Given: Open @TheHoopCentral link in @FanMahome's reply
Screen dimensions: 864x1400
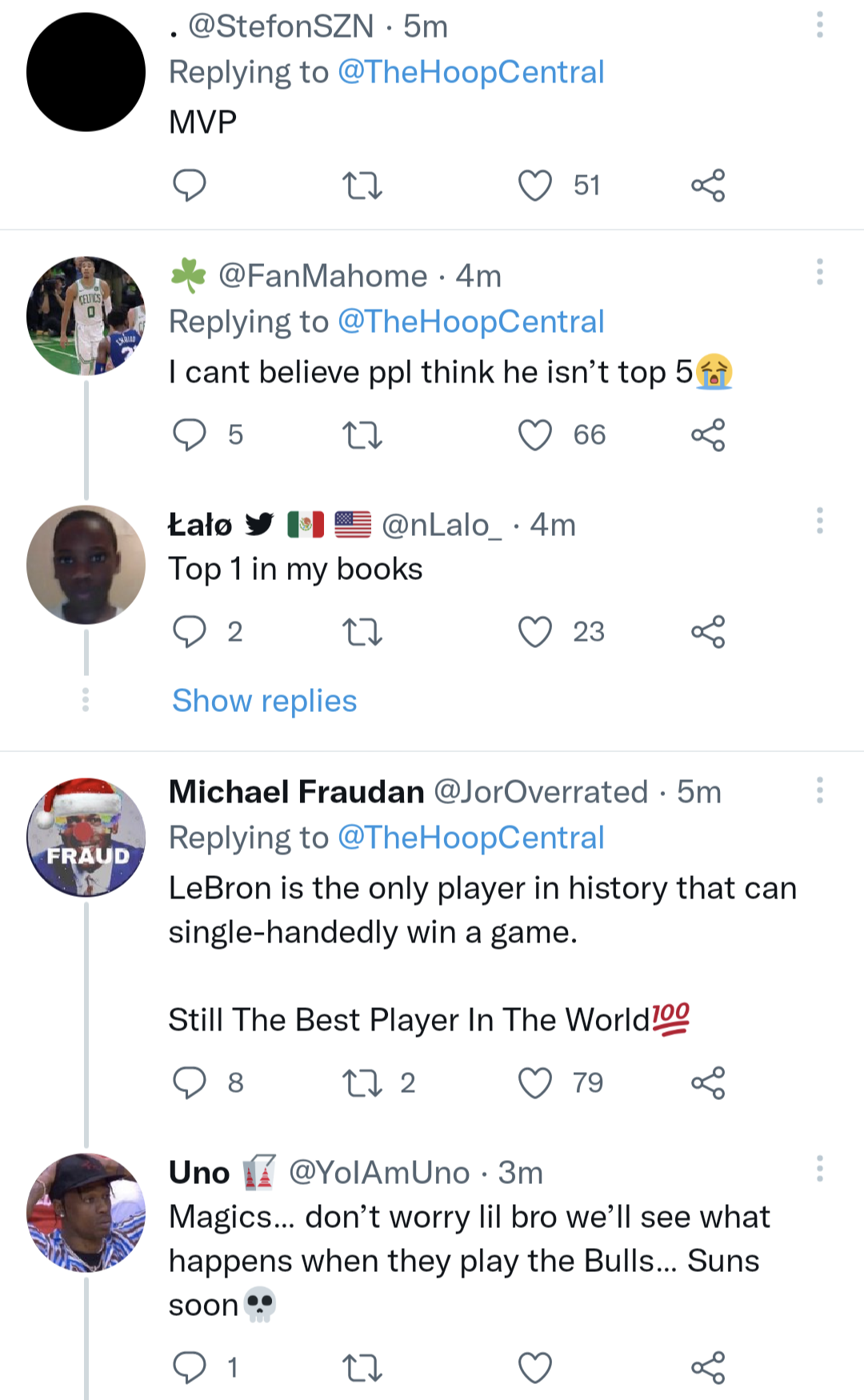Looking at the screenshot, I should (470, 322).
